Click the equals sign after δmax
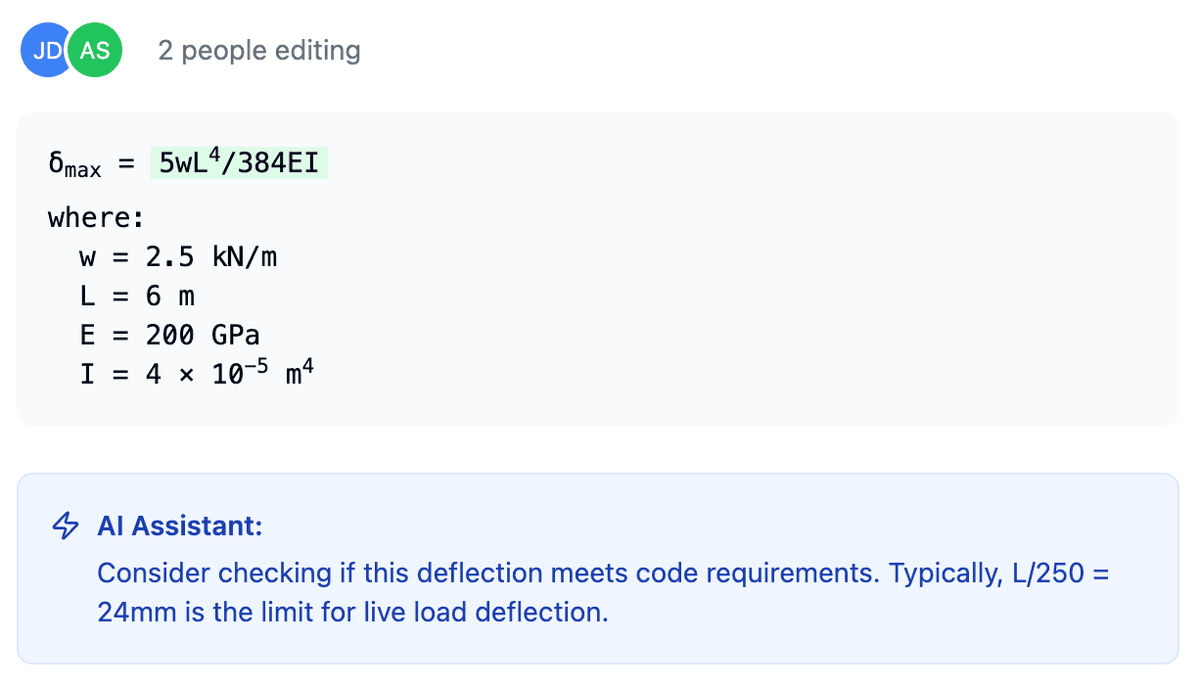 126,165
